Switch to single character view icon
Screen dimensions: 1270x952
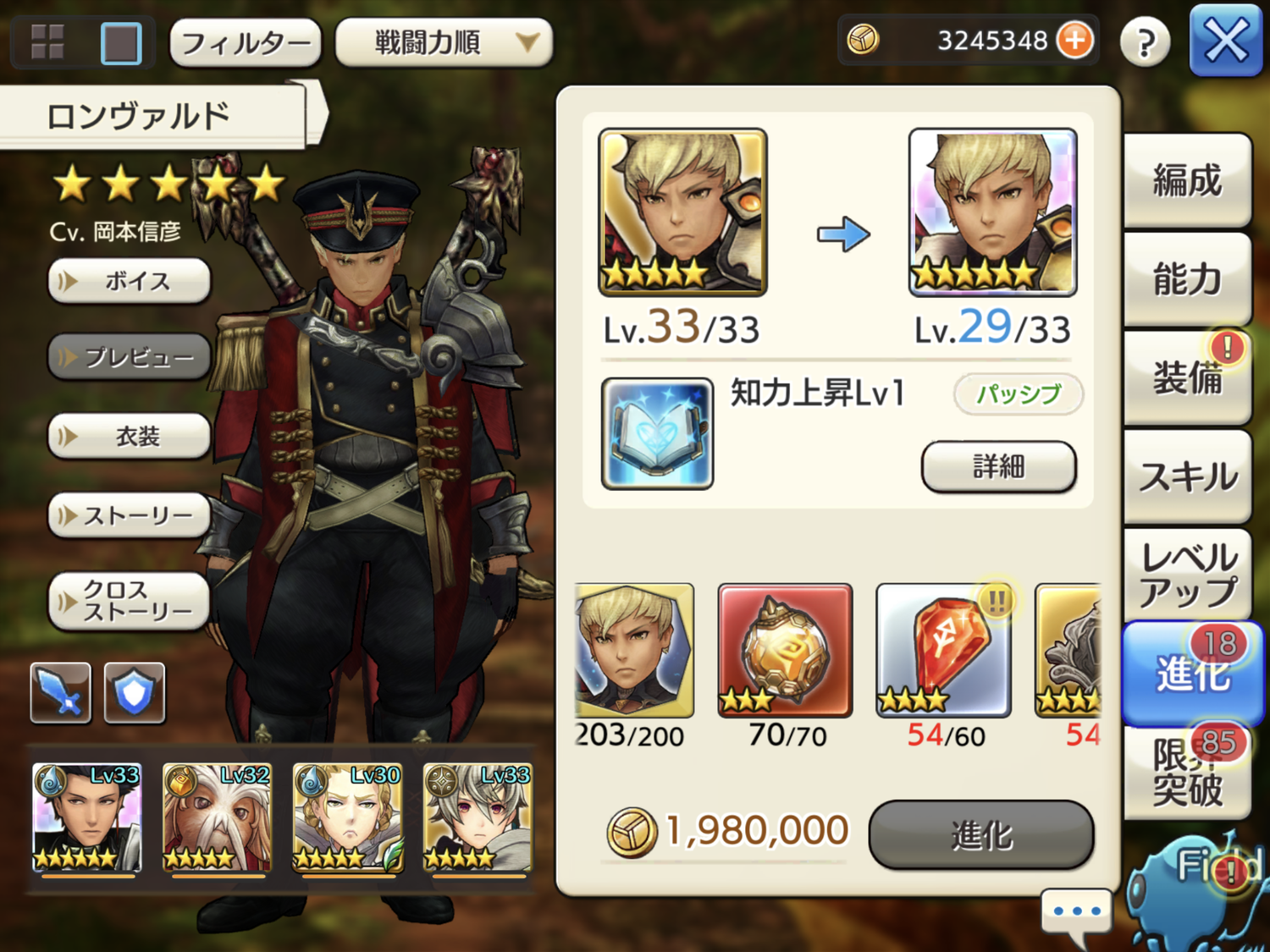[121, 42]
